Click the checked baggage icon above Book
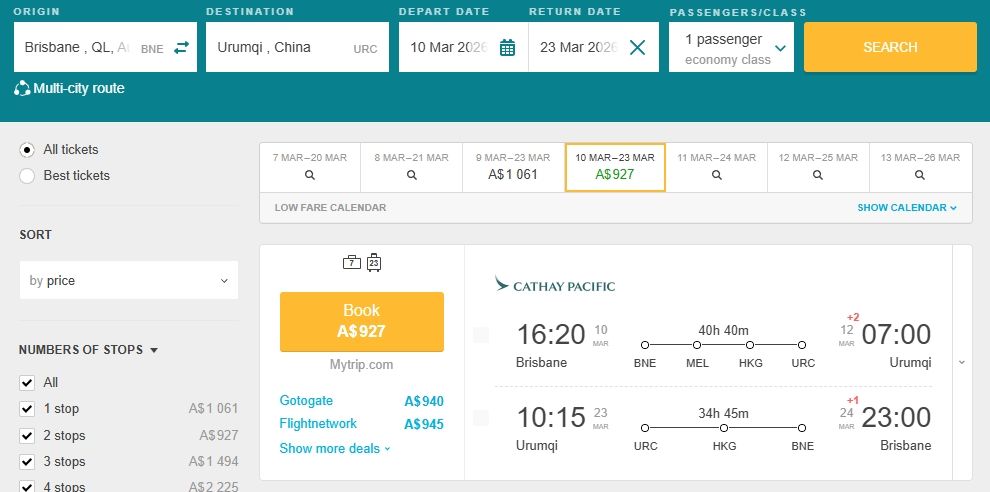The height and width of the screenshot is (492, 990). (x=374, y=263)
